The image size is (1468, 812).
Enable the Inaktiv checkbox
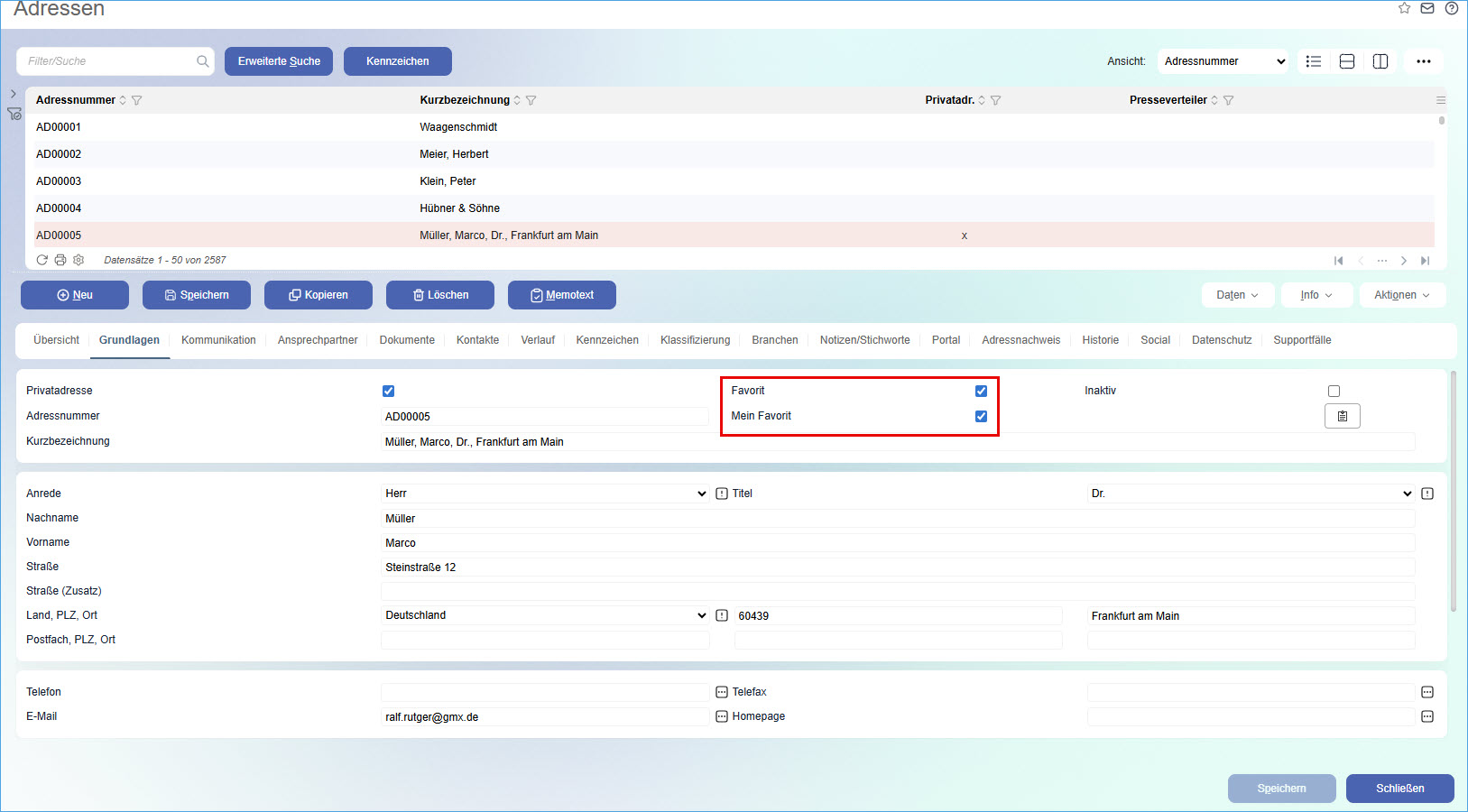(x=1334, y=391)
